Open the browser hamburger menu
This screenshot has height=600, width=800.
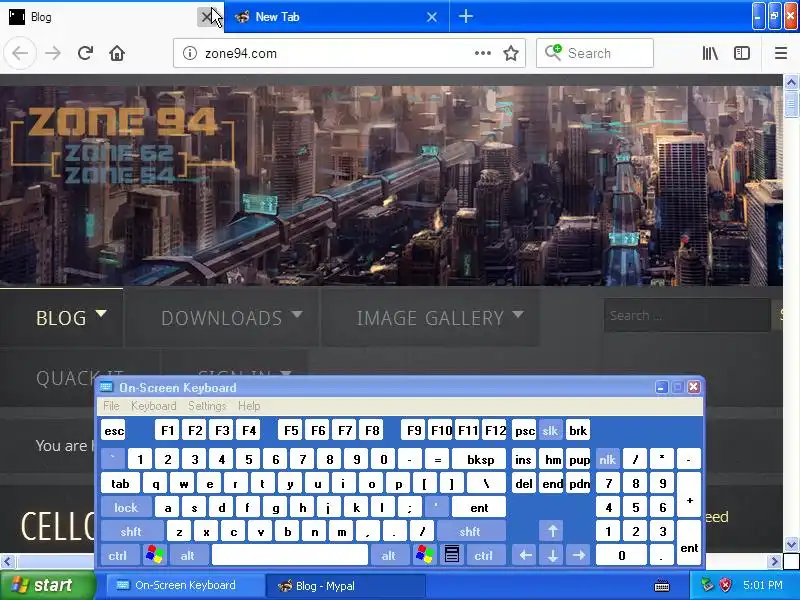click(781, 53)
